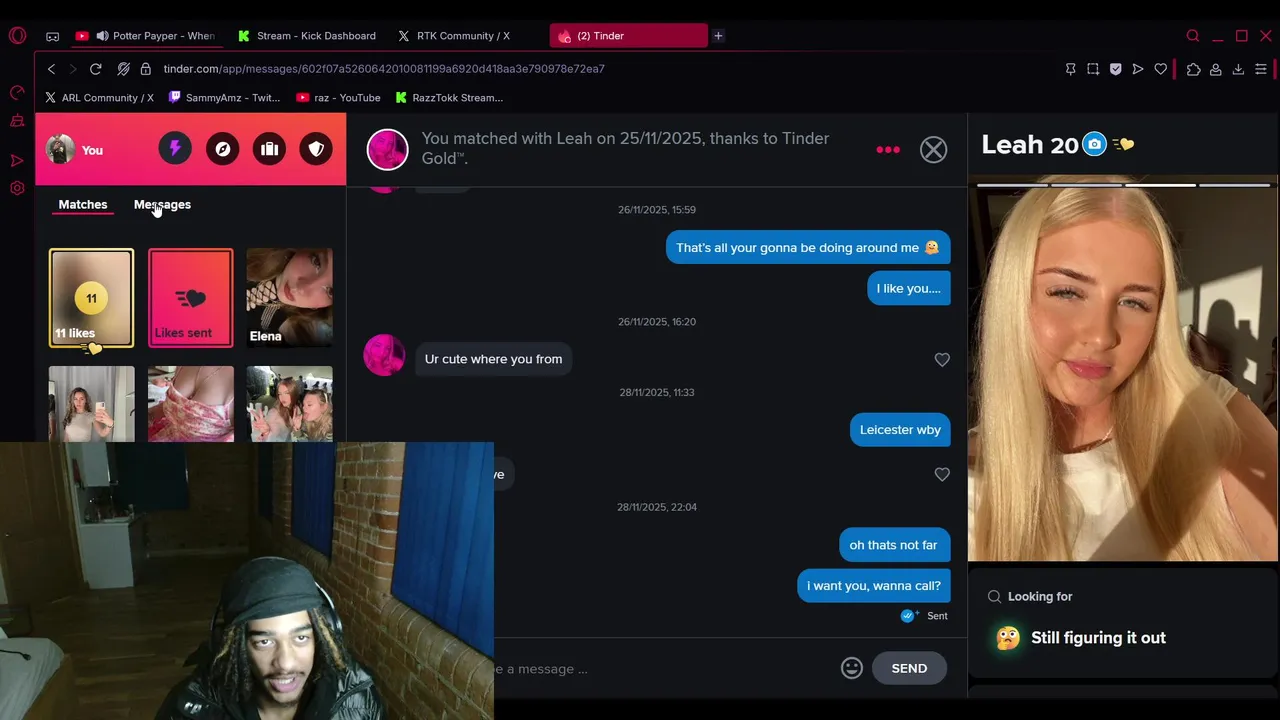Click the send-to-flow arrow icon
The height and width of the screenshot is (720, 1280).
tap(1138, 69)
